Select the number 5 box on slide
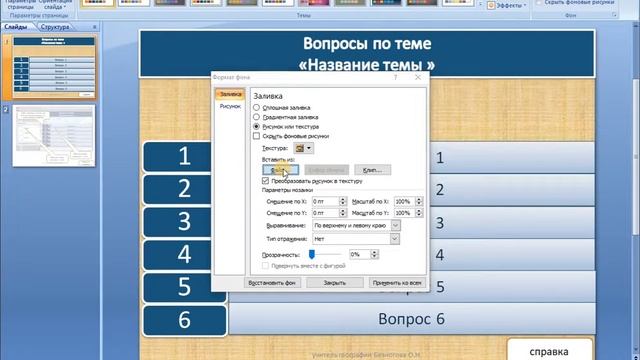 [x=184, y=287]
